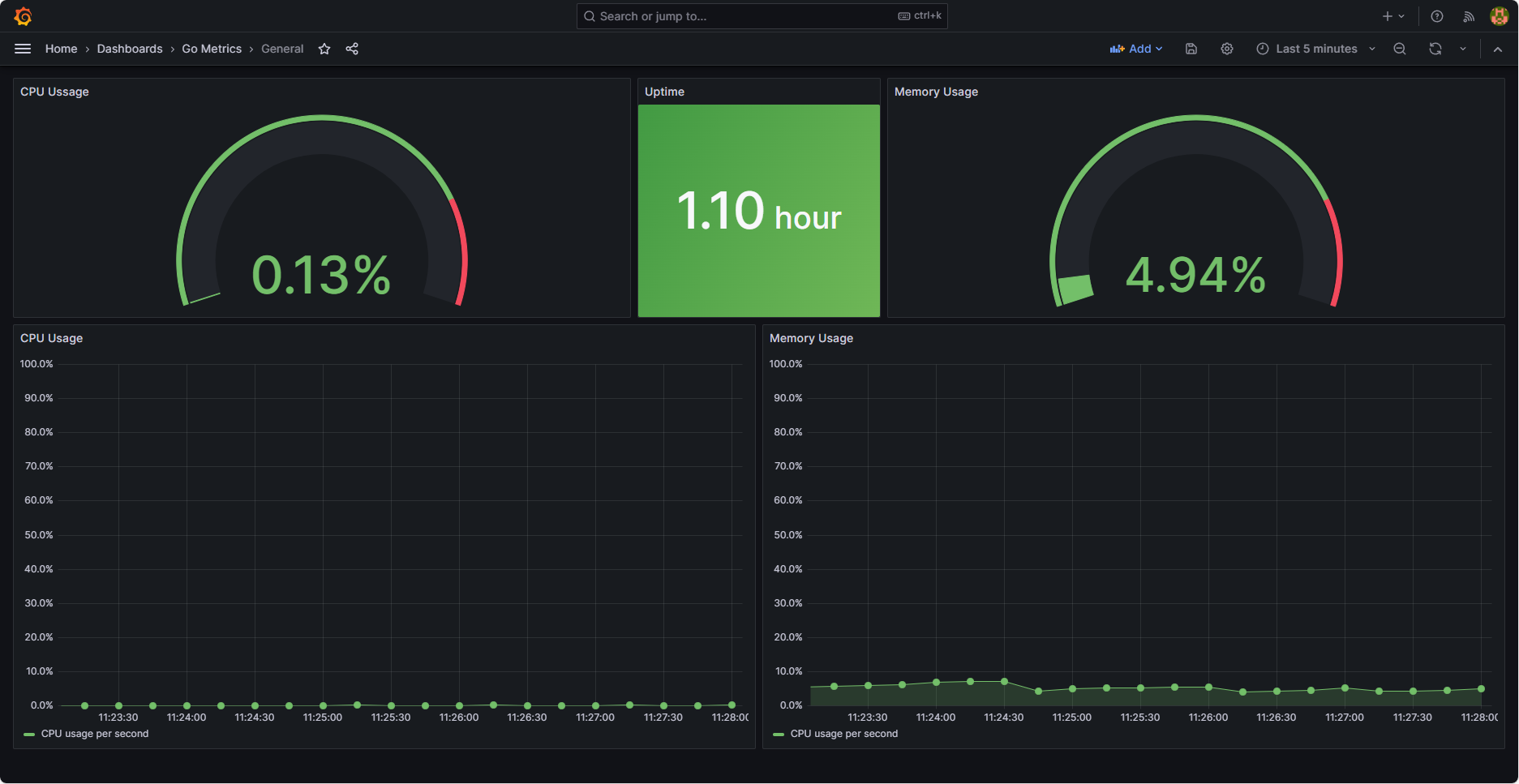Screen dimensions: 1519x784
Task: Open the Memory Usage graph panel title
Action: click(x=811, y=338)
